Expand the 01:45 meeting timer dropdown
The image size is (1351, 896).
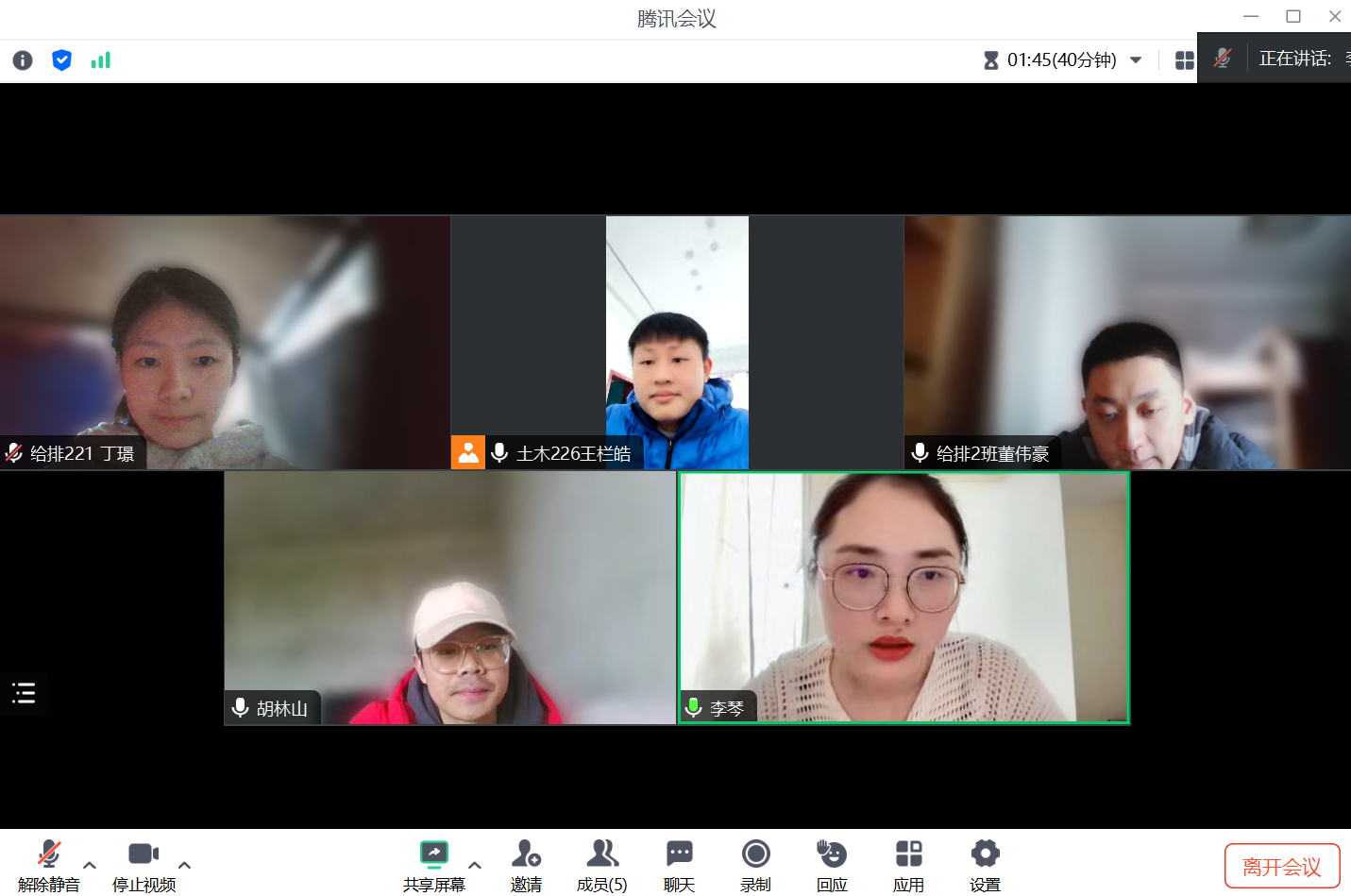pos(1136,60)
